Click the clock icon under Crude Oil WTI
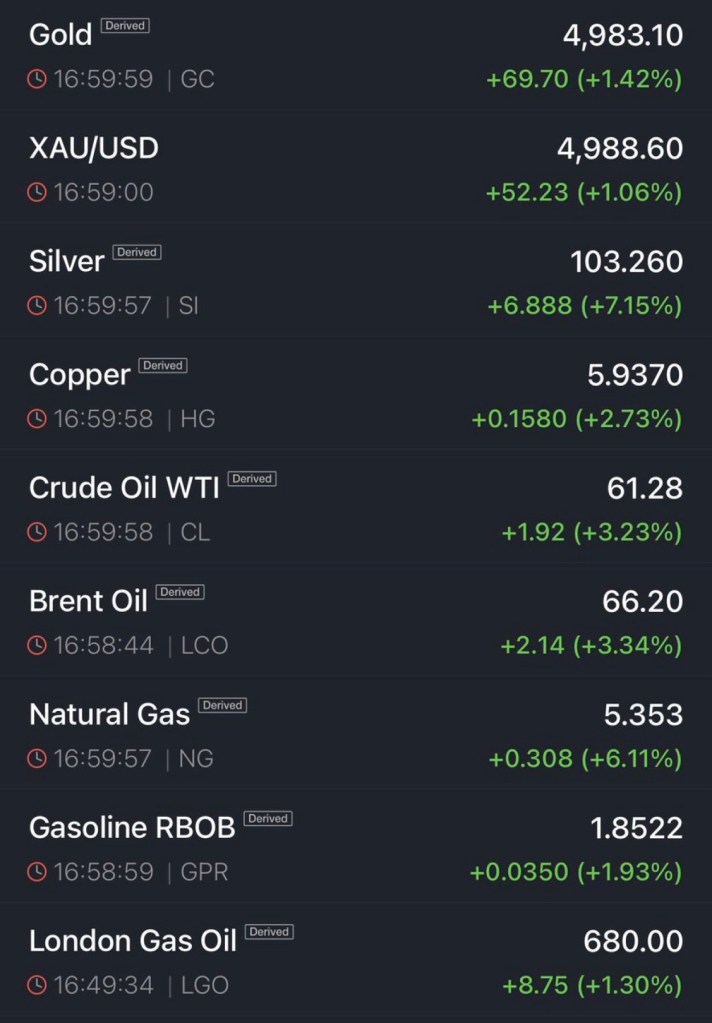Image resolution: width=712 pixels, height=1023 pixels. [x=37, y=532]
